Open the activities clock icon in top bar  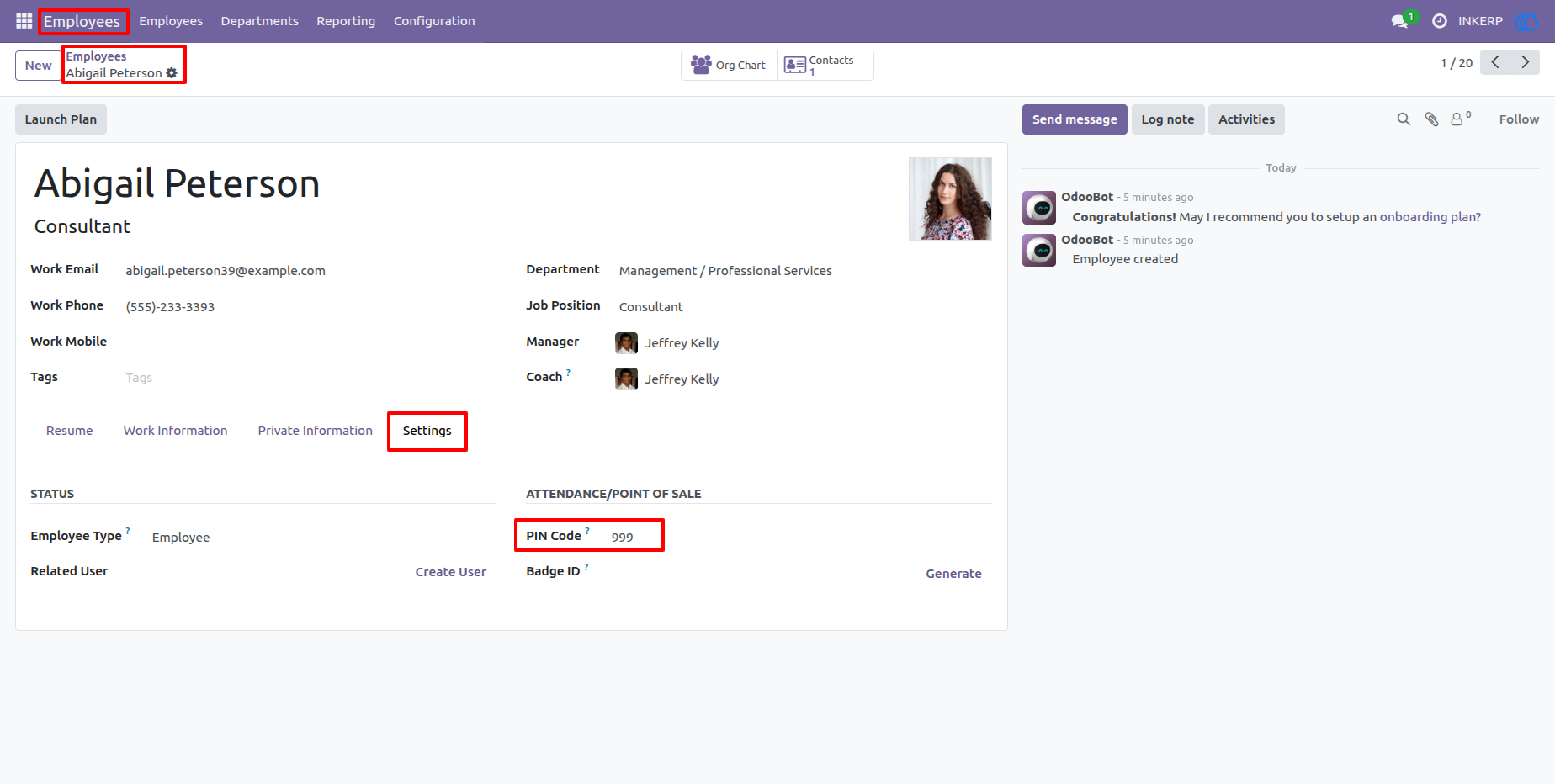(x=1440, y=21)
